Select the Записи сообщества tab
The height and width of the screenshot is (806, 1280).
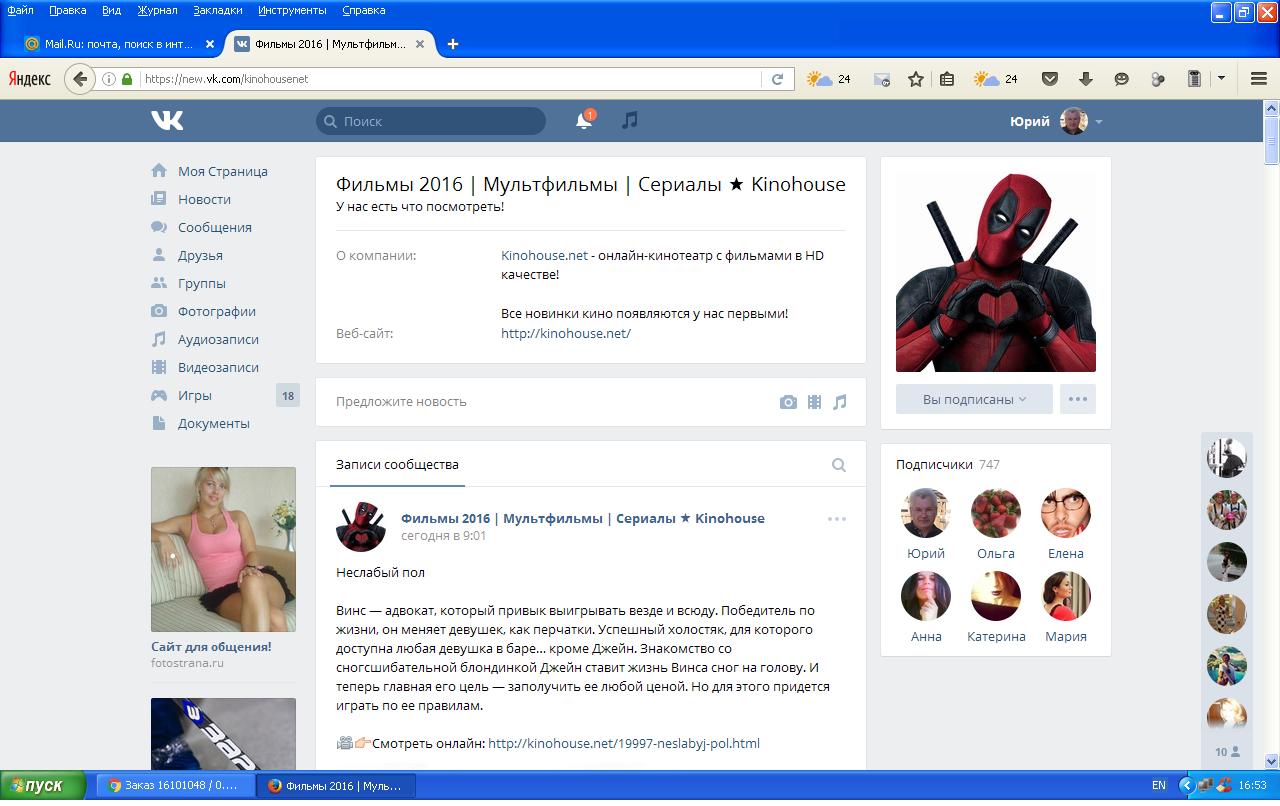point(397,464)
